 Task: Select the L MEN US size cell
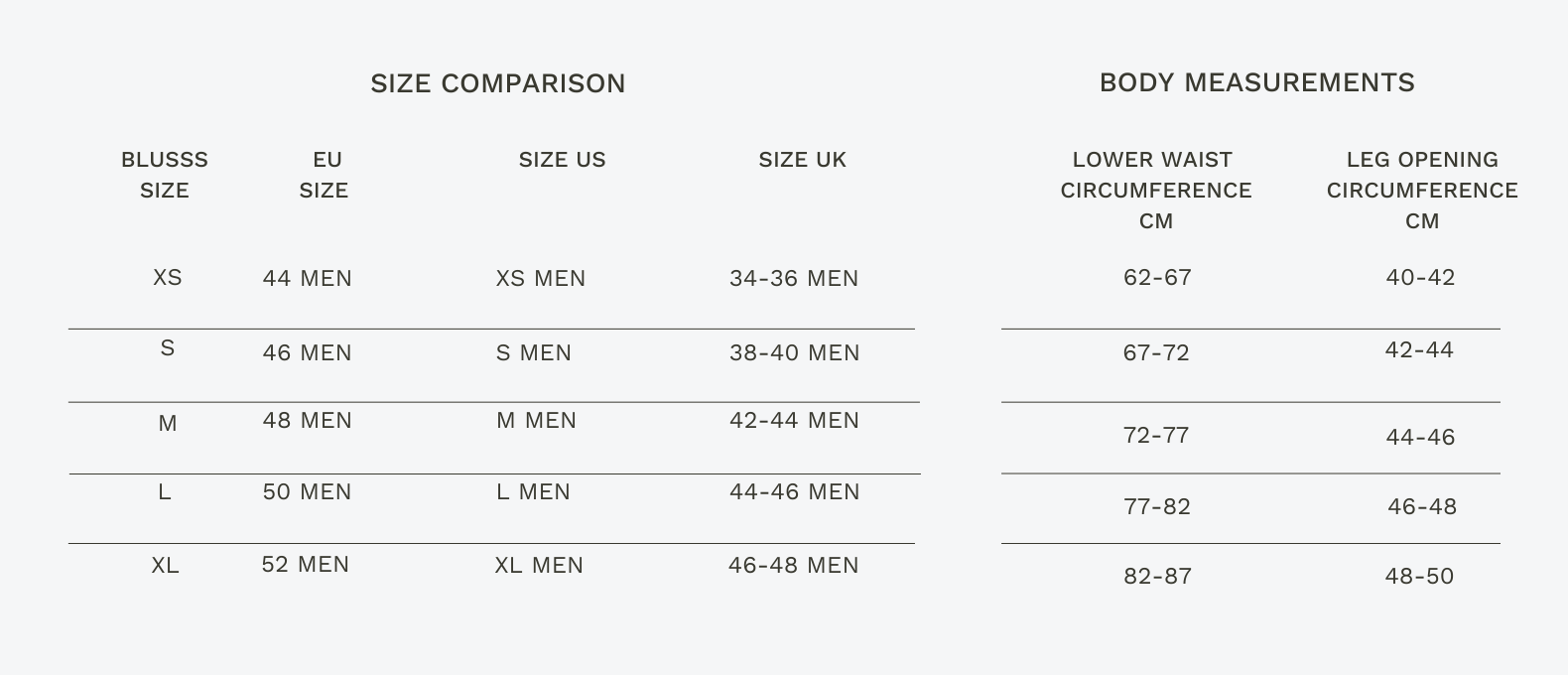pos(533,491)
